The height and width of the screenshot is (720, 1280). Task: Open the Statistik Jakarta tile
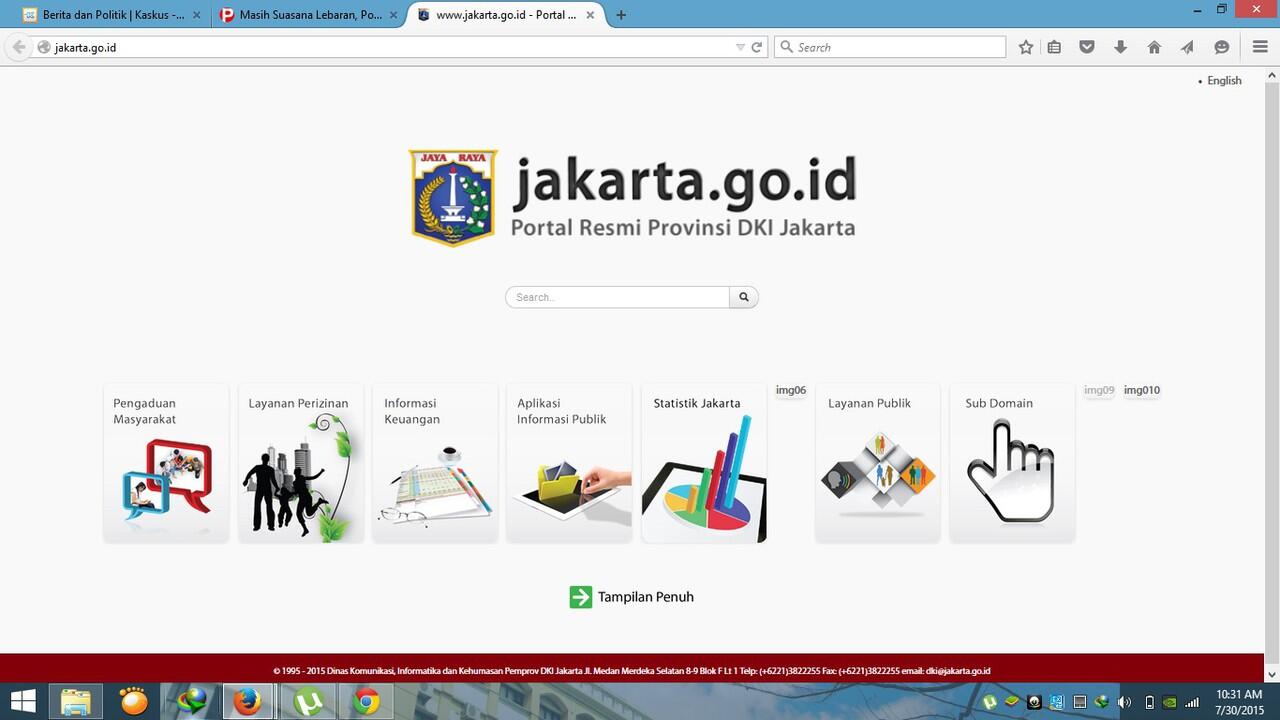pyautogui.click(x=704, y=463)
